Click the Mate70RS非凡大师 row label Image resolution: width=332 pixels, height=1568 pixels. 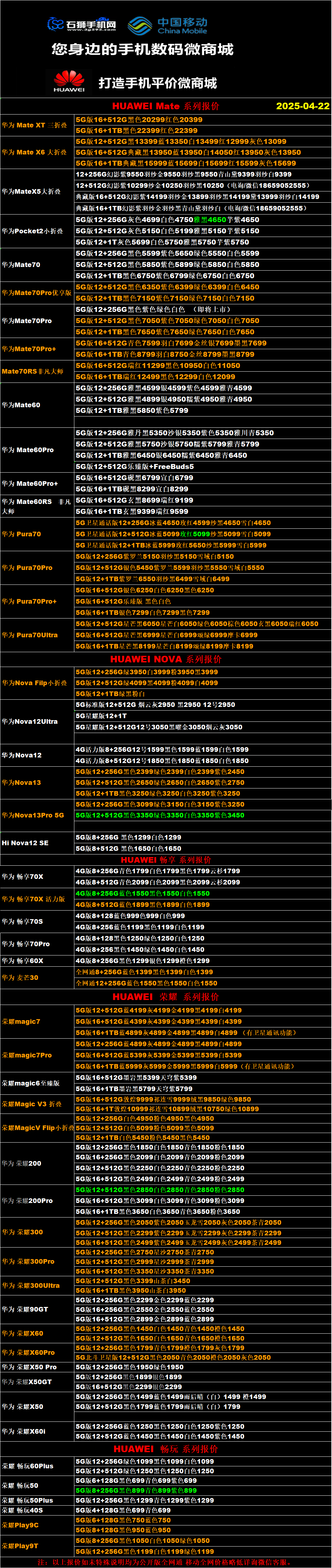click(33, 371)
